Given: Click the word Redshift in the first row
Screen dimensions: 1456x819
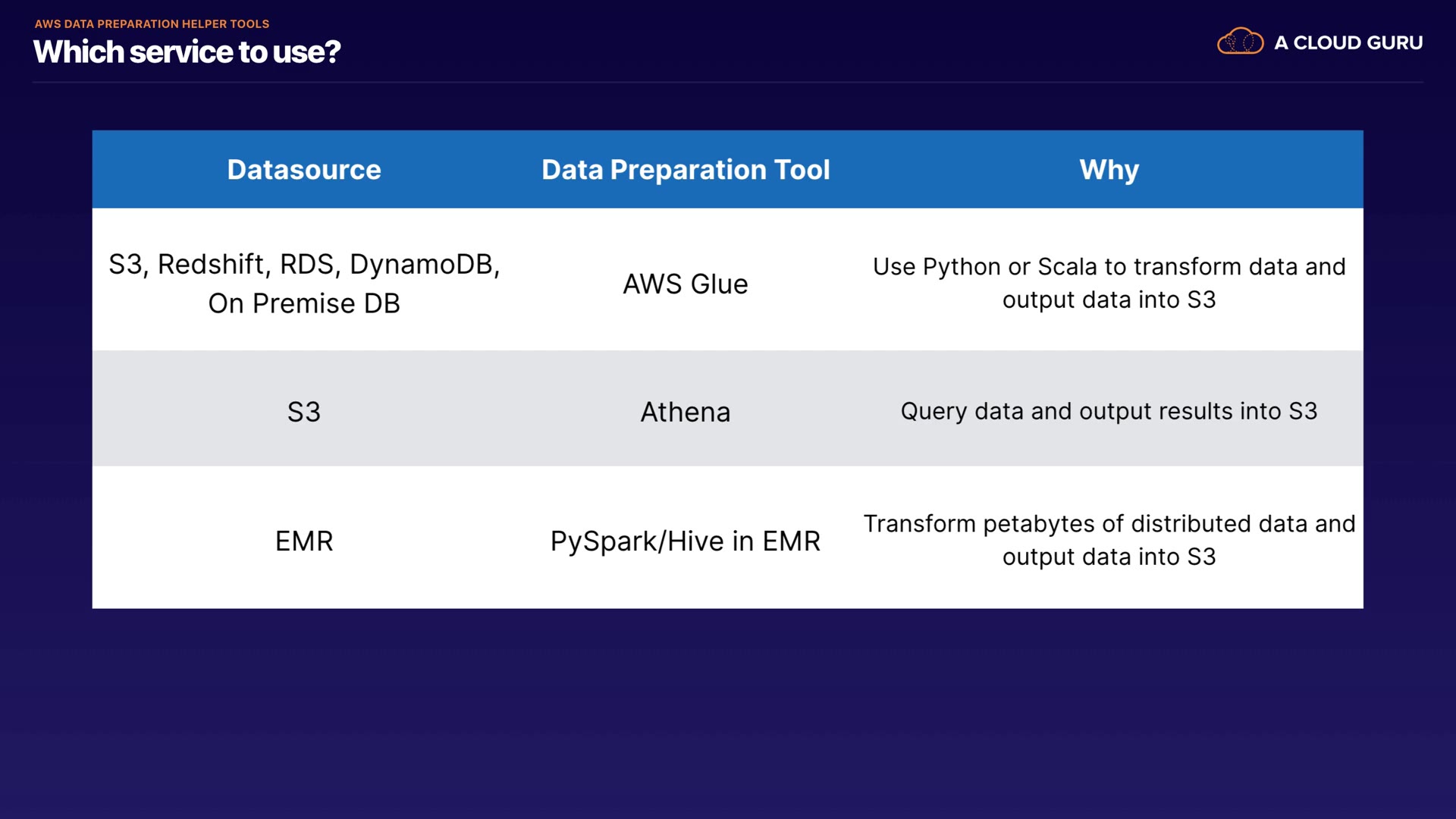Looking at the screenshot, I should point(211,265).
